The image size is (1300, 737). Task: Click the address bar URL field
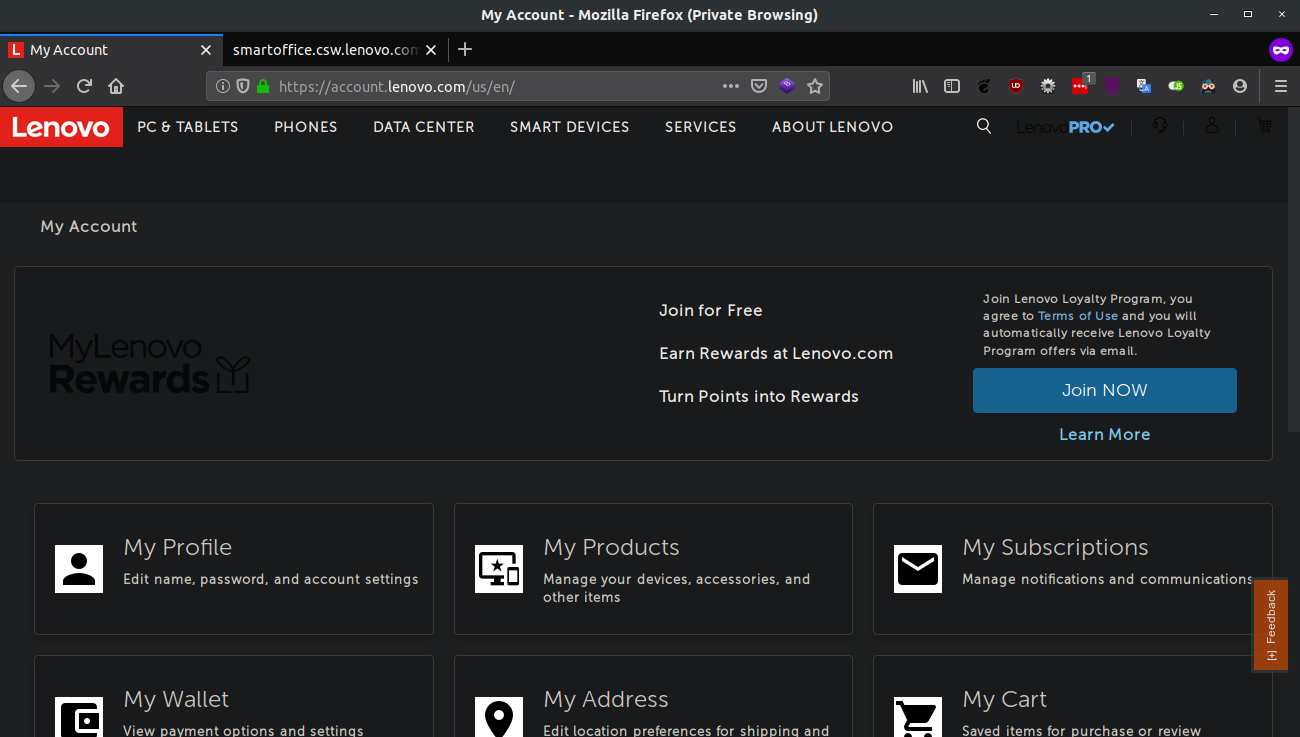point(495,86)
